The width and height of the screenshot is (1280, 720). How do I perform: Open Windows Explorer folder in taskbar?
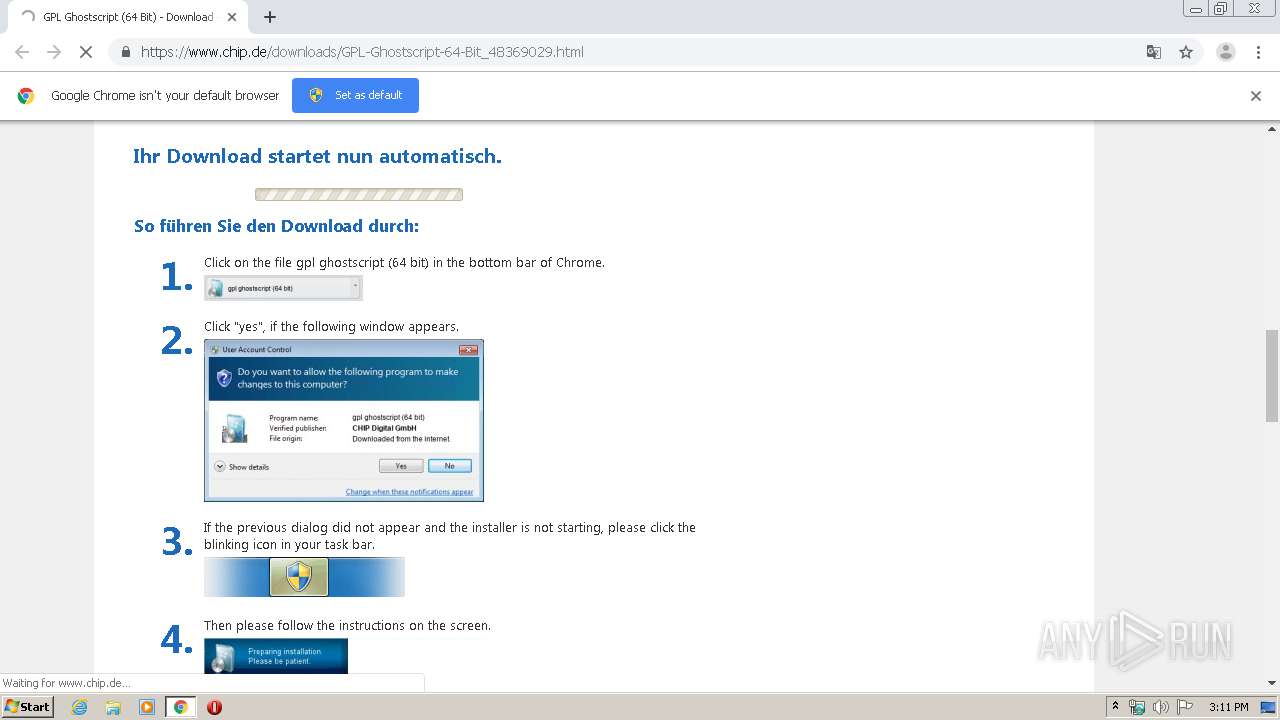click(x=113, y=707)
